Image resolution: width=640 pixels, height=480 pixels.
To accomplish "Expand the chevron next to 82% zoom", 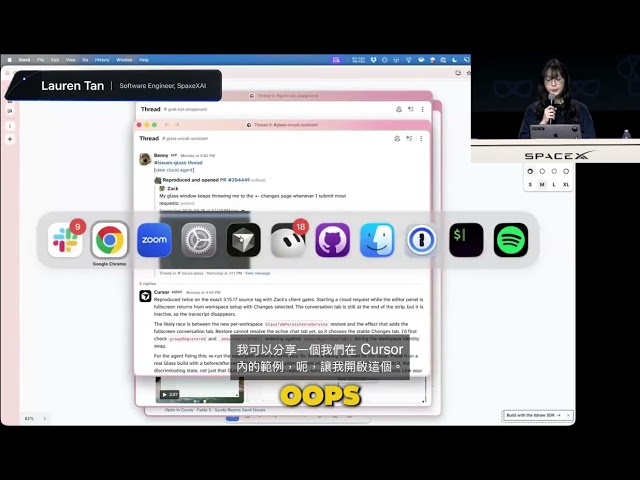I will tap(44, 418).
